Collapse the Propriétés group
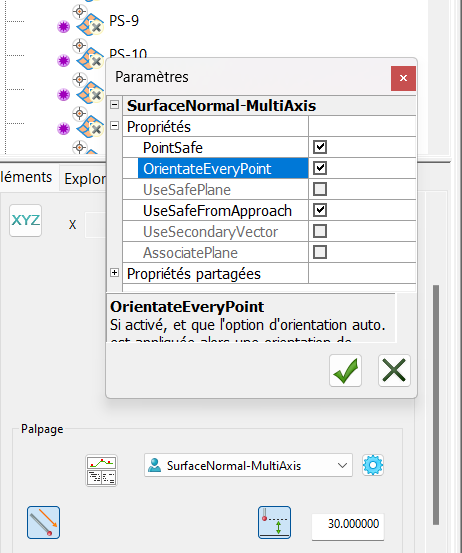This screenshot has width=462, height=553. click(114, 126)
